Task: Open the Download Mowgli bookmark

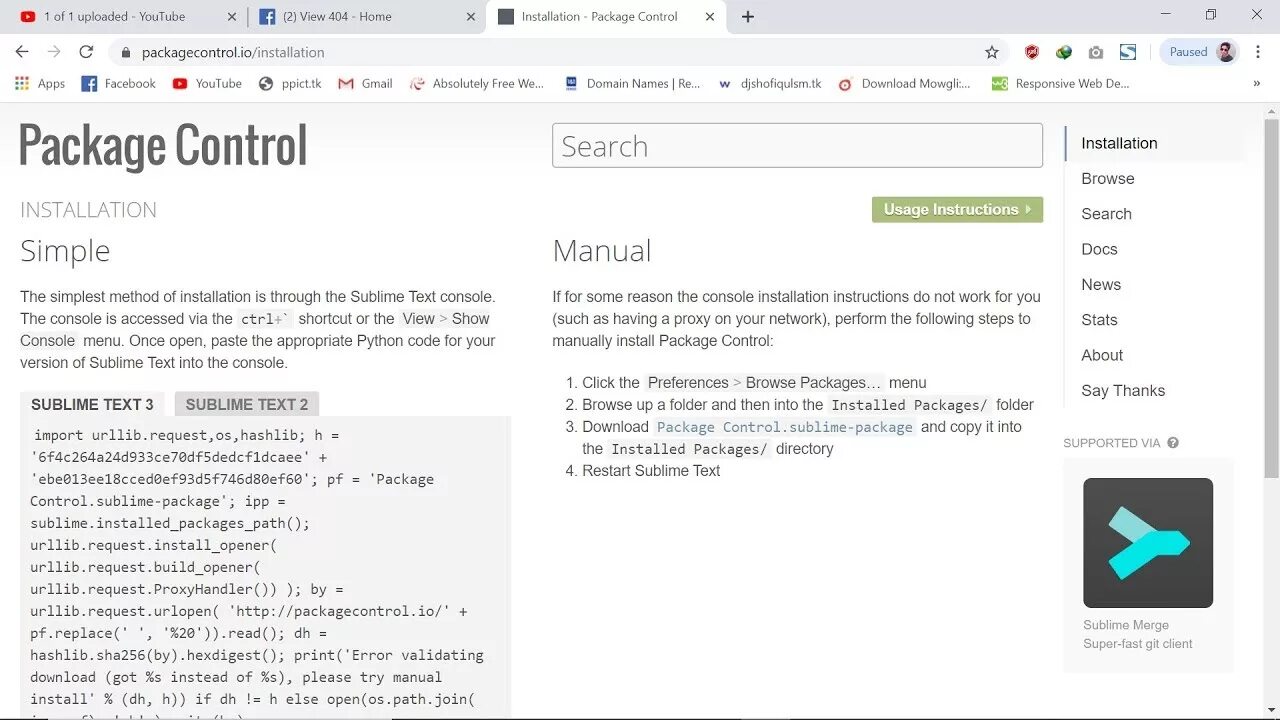Action: (904, 84)
